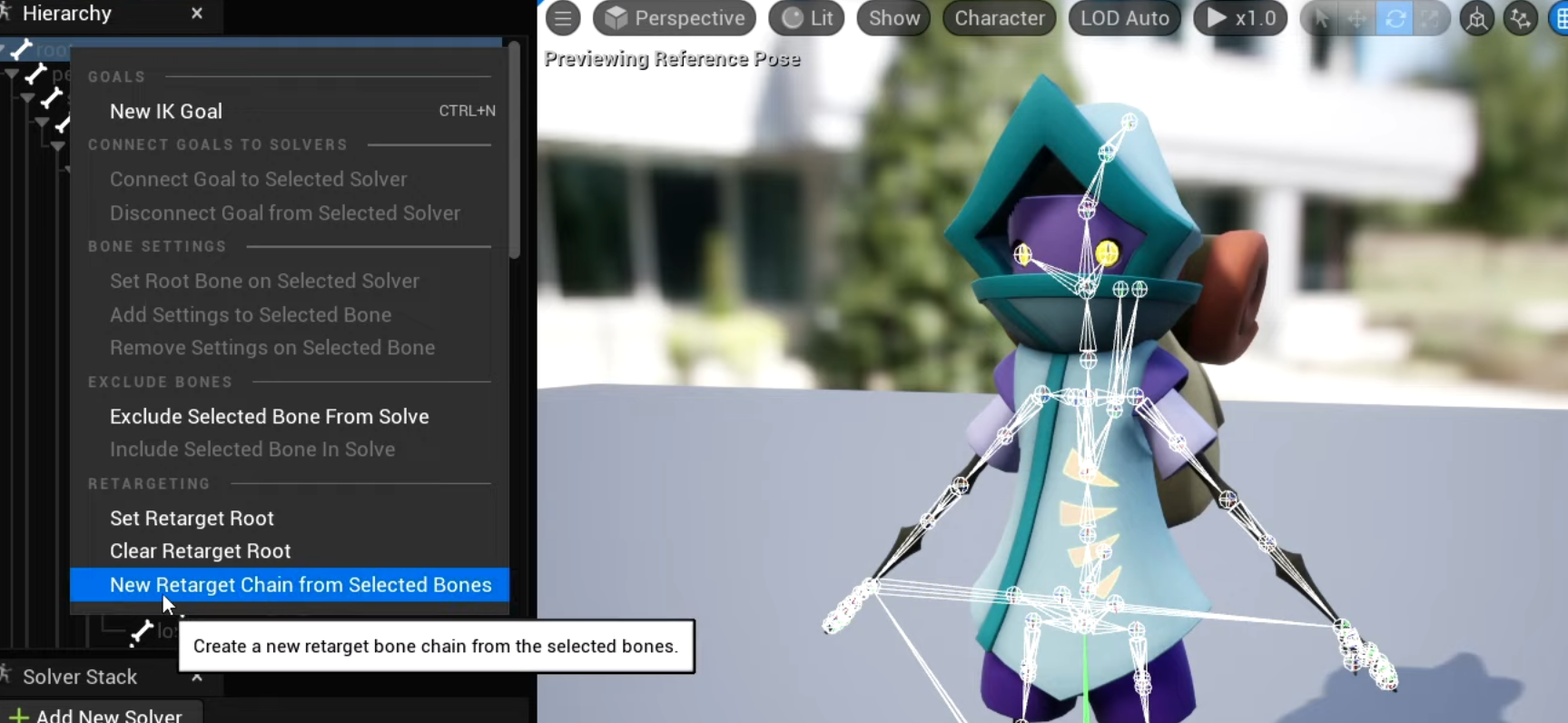Viewport: 1568px width, 723px height.
Task: Open the Character options dropdown
Action: click(1000, 18)
